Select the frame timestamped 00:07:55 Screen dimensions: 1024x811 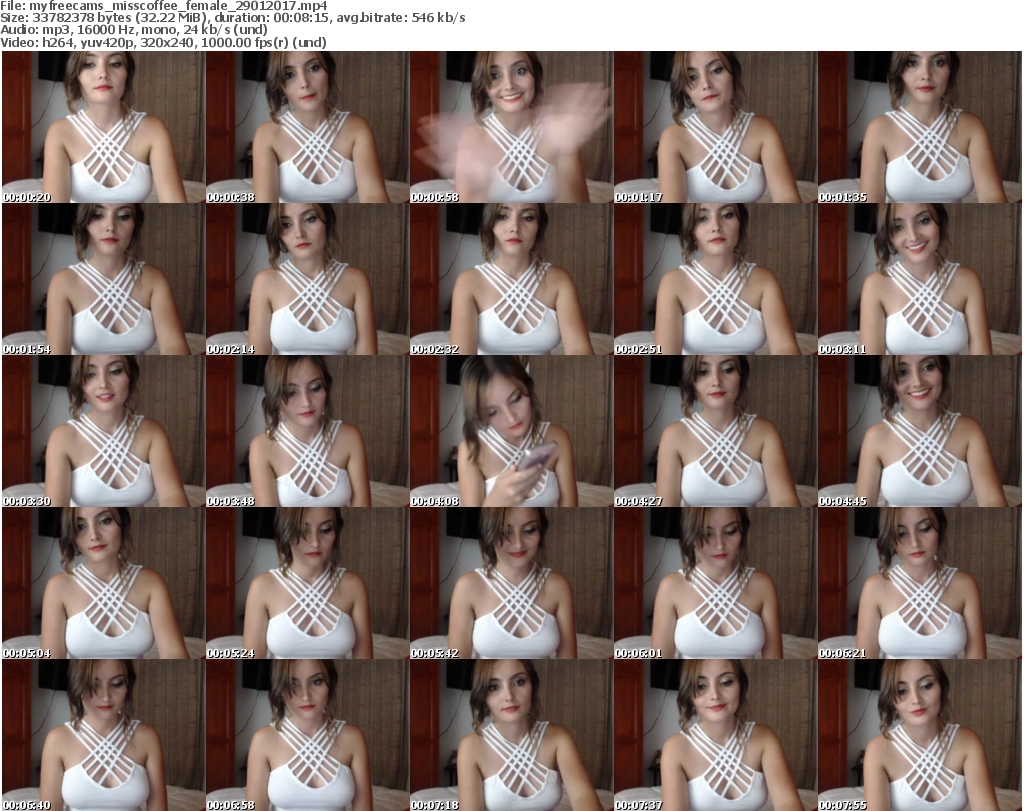(920, 735)
